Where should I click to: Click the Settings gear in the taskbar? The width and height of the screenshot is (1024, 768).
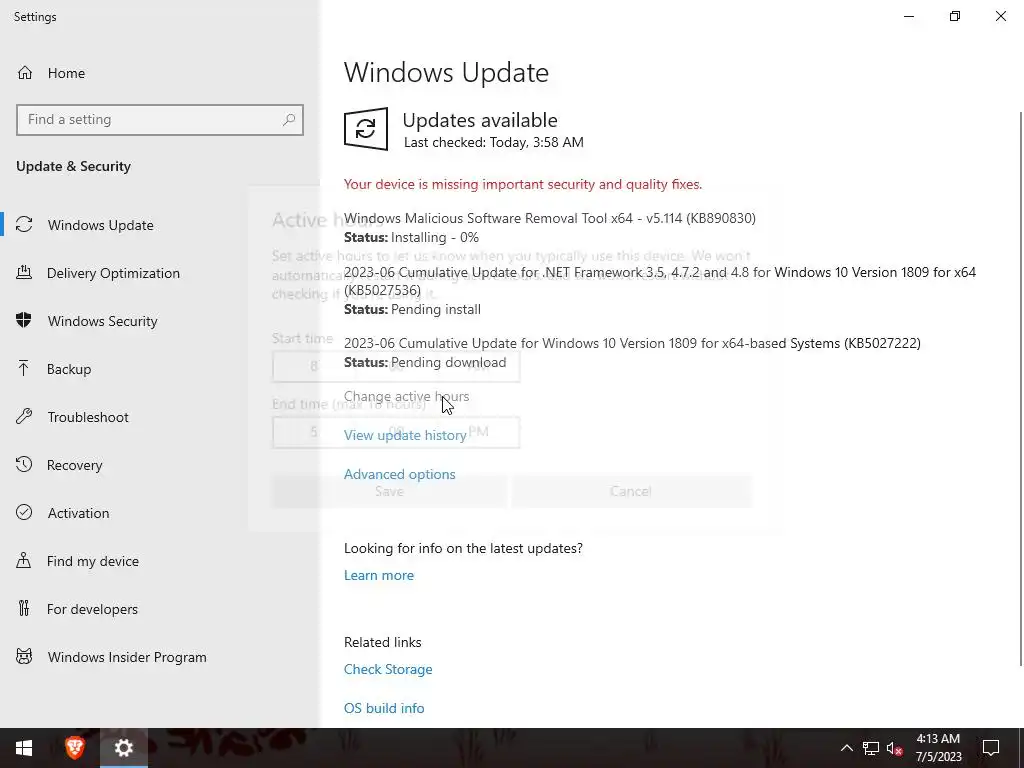coord(123,748)
